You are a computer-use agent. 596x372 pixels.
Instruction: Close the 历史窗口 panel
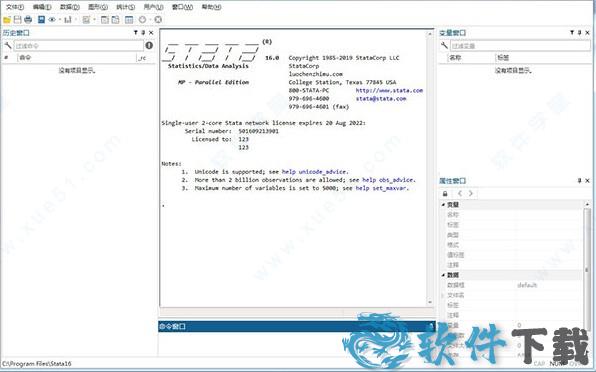(x=151, y=33)
